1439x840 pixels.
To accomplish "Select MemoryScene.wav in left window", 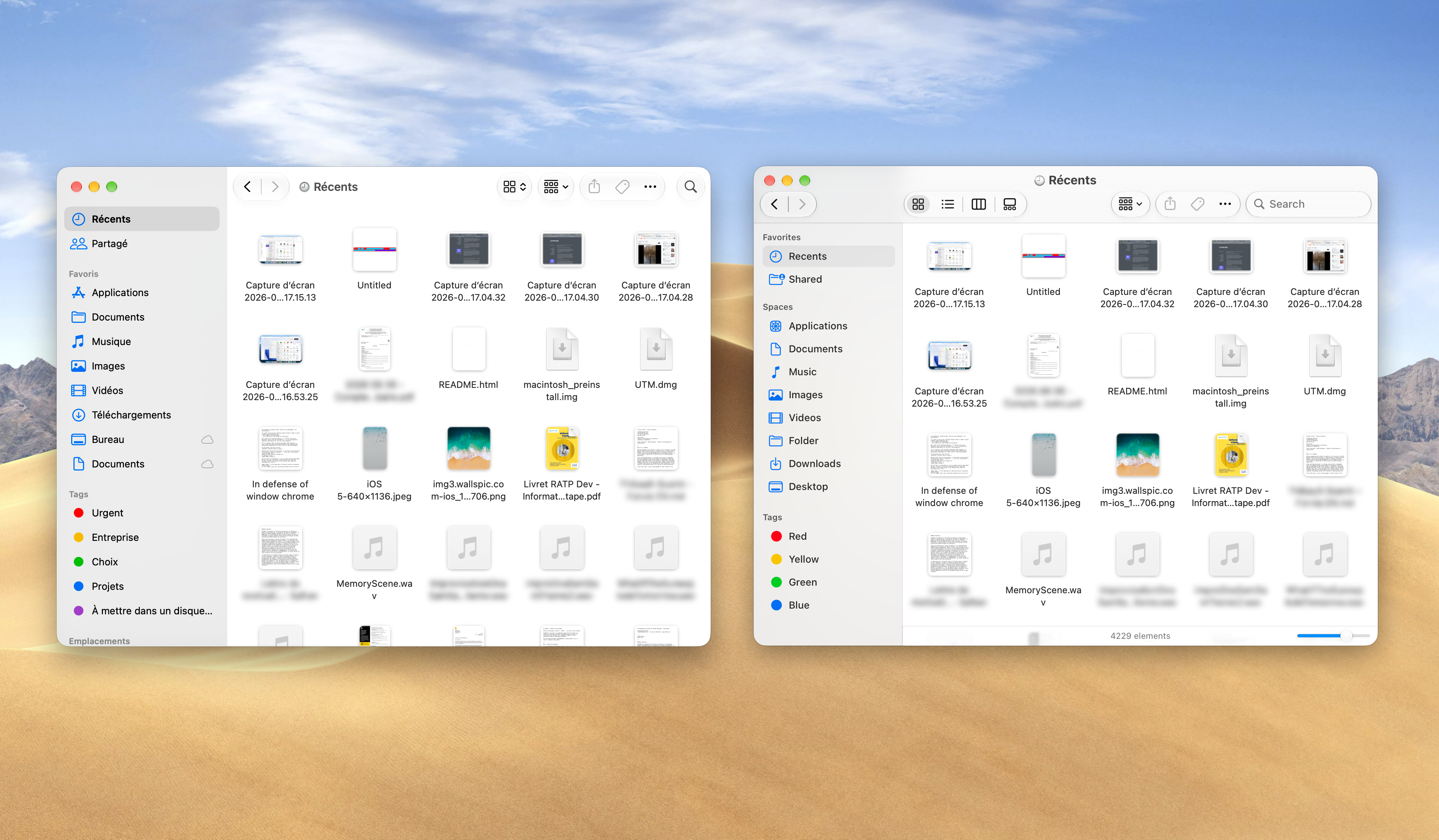I will [374, 563].
